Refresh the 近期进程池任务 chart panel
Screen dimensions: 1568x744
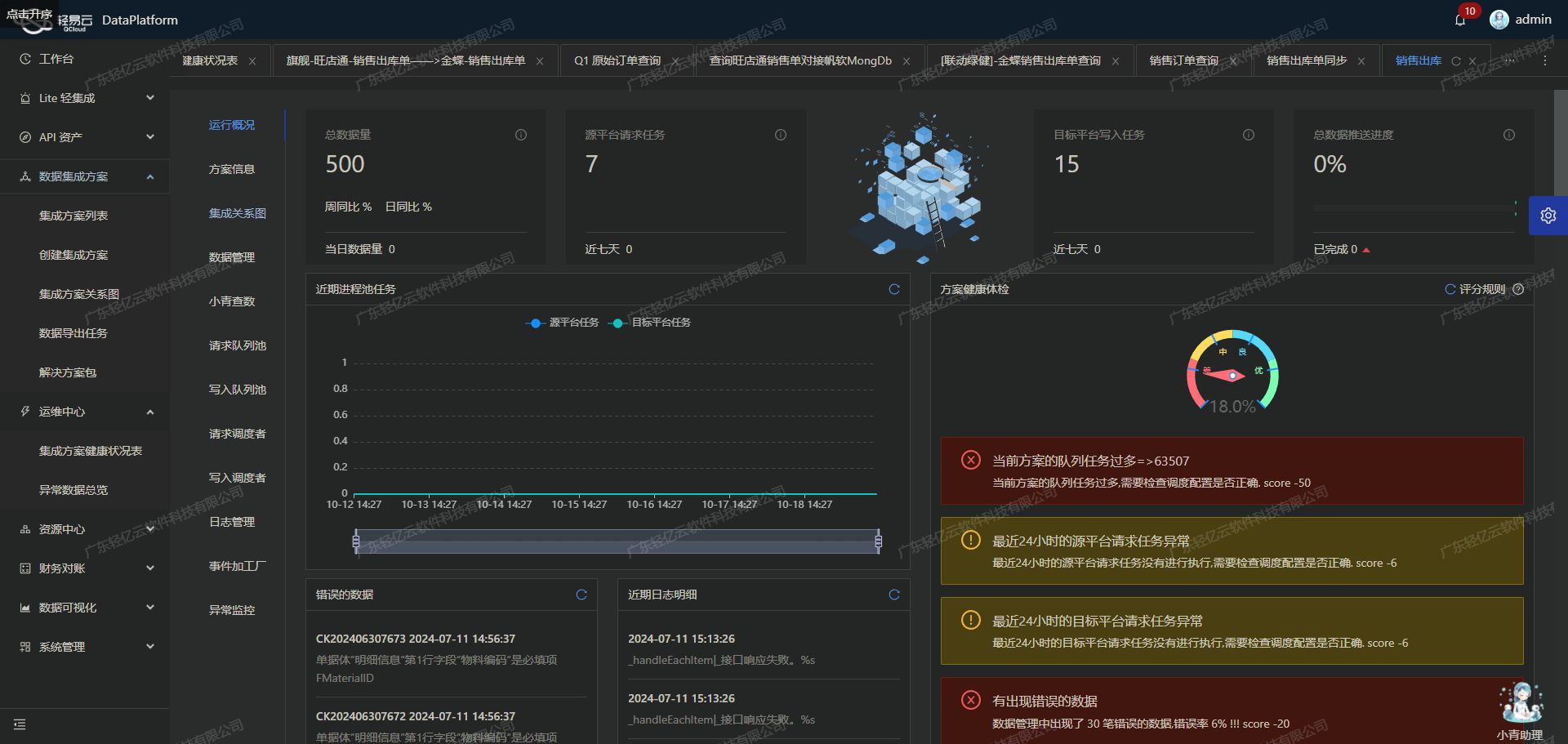click(x=894, y=289)
